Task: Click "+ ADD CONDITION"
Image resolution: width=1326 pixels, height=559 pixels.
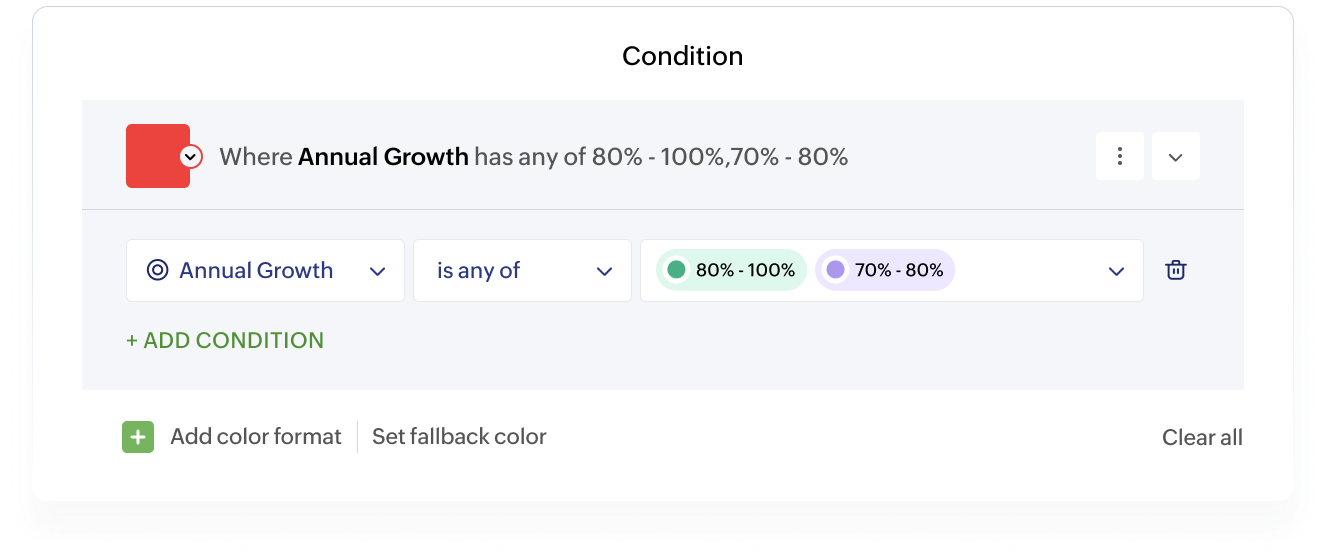Action: click(225, 340)
